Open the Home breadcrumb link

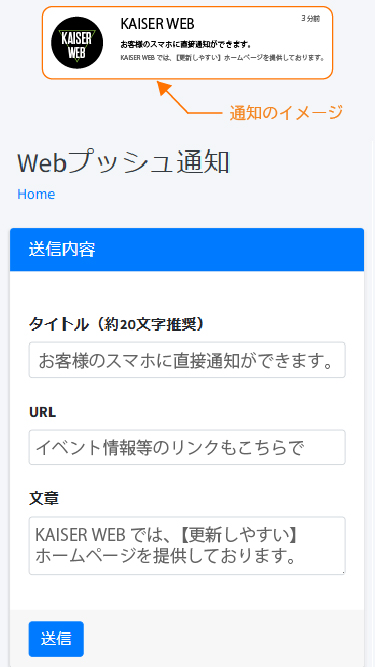tap(36, 194)
